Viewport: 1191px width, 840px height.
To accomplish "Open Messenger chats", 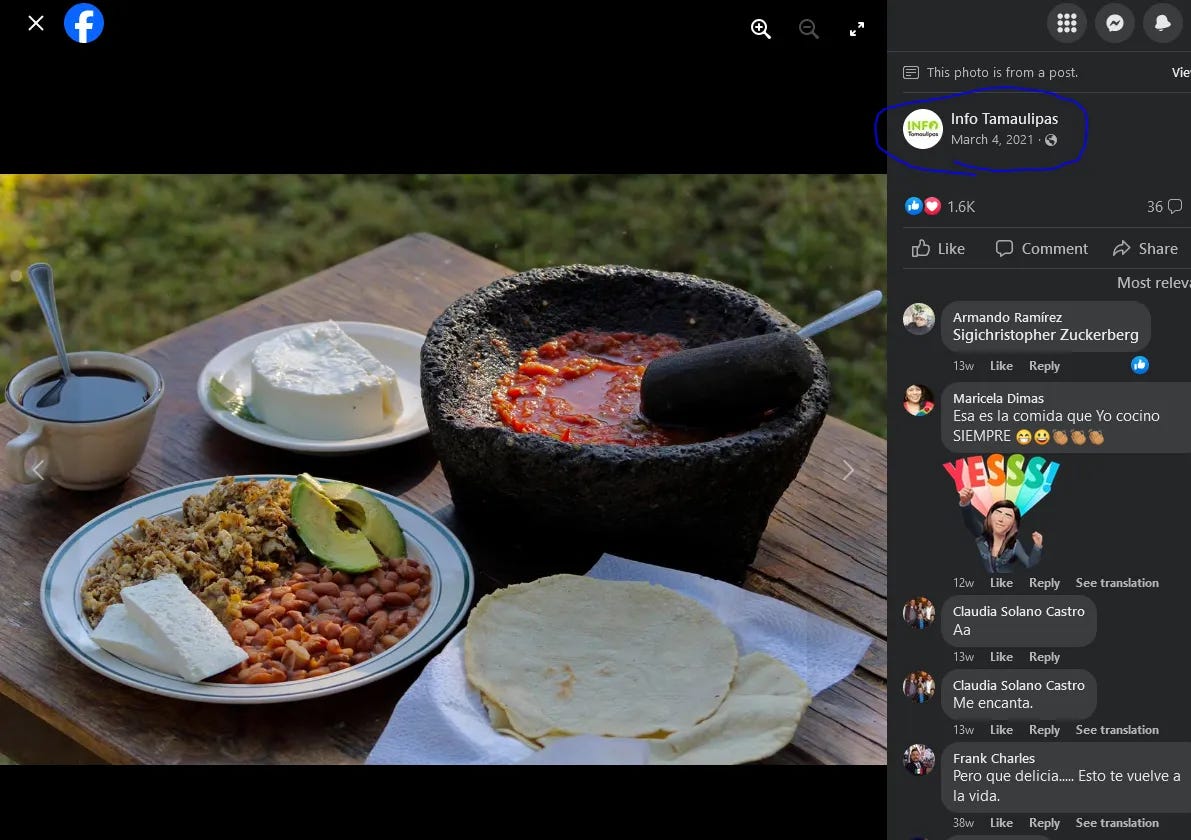I will tap(1114, 23).
